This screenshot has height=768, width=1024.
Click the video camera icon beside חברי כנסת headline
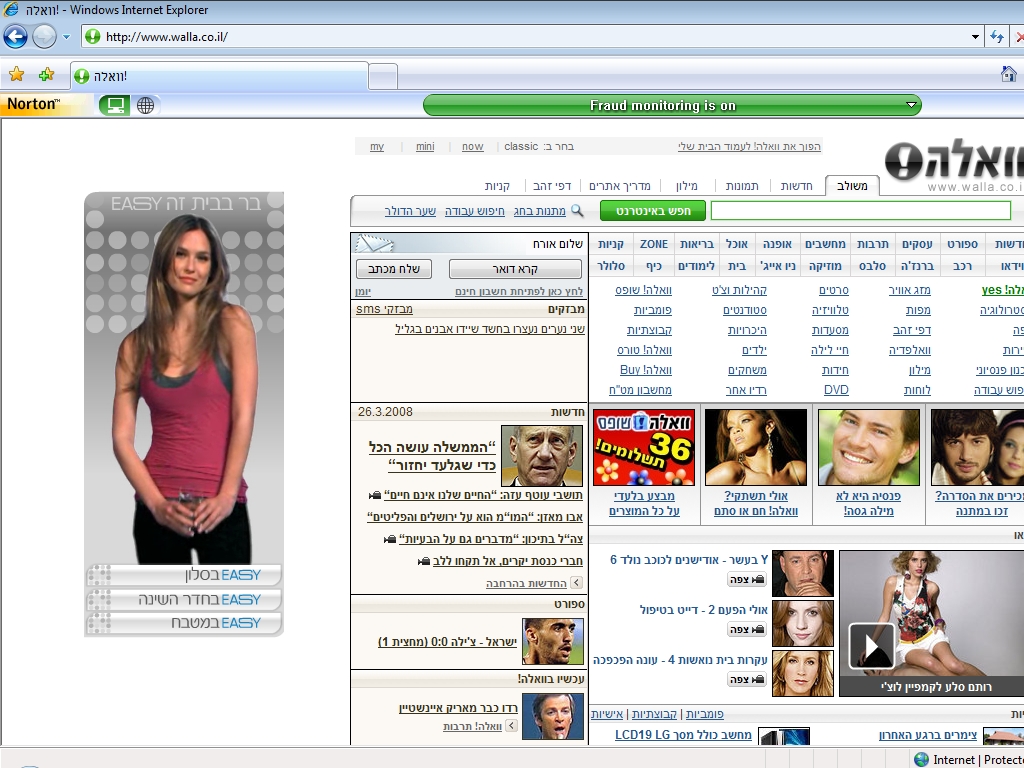click(424, 561)
